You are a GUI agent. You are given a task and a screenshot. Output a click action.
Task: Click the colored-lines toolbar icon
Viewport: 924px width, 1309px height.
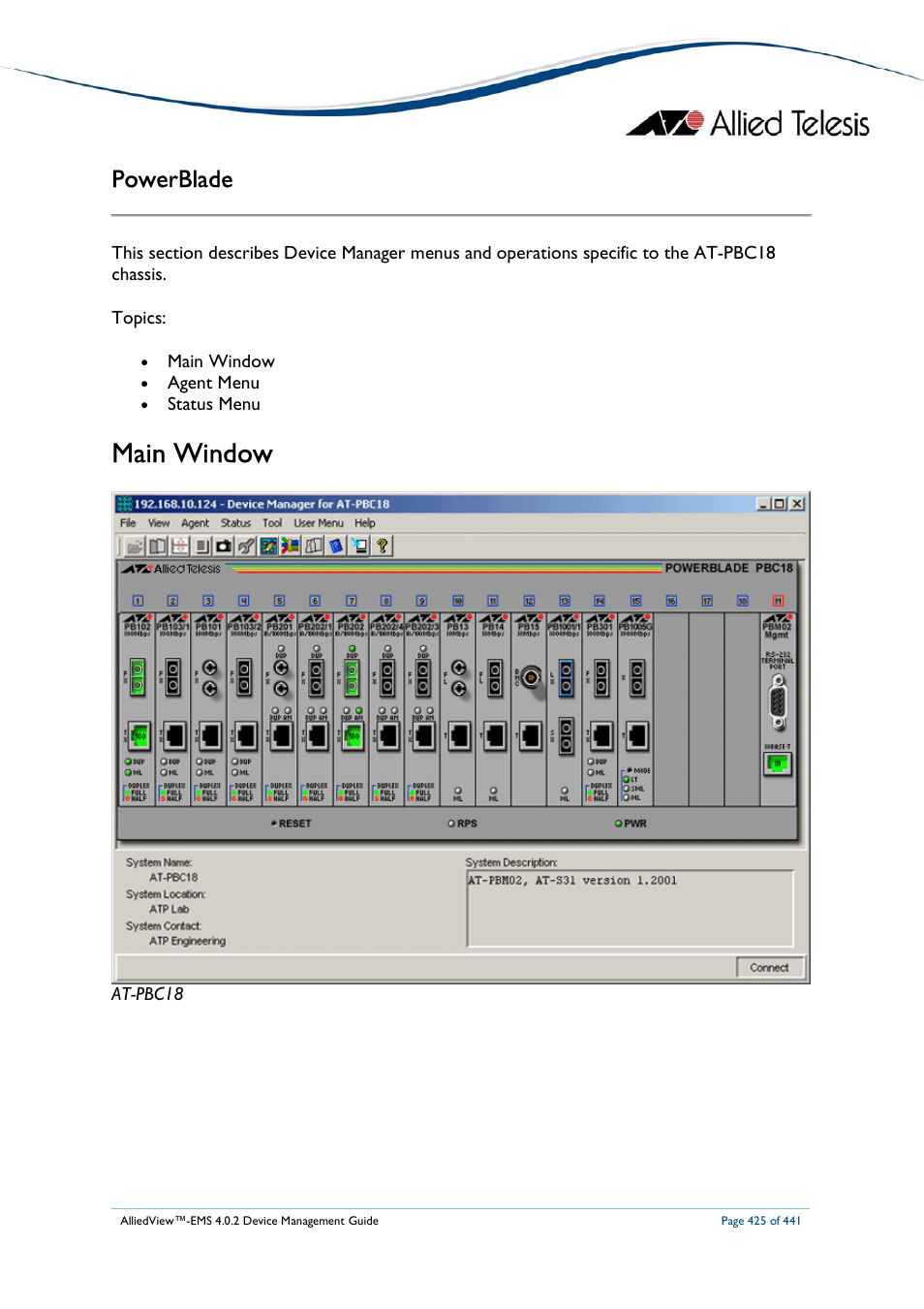click(291, 546)
